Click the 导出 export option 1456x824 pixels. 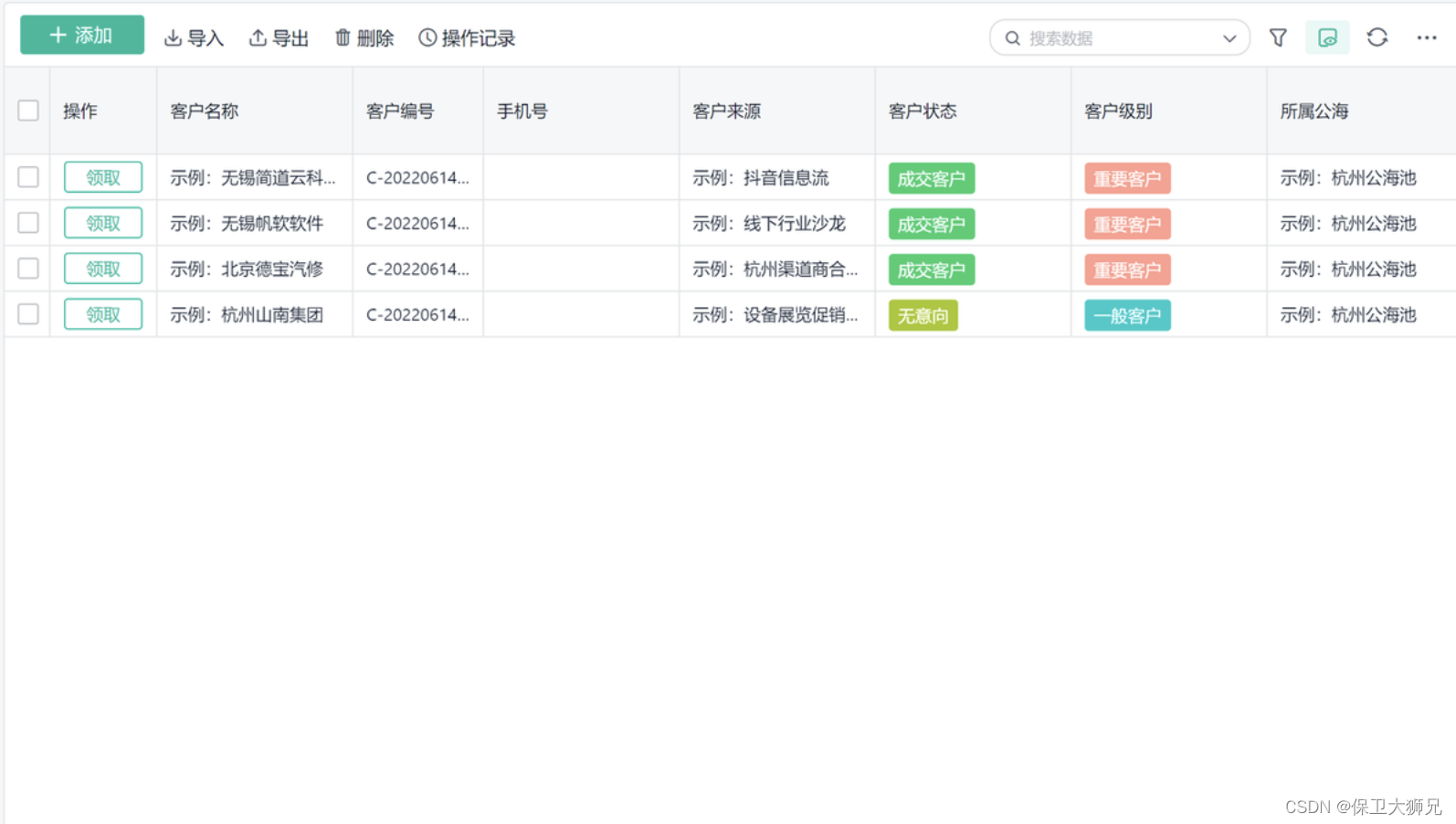click(x=279, y=38)
